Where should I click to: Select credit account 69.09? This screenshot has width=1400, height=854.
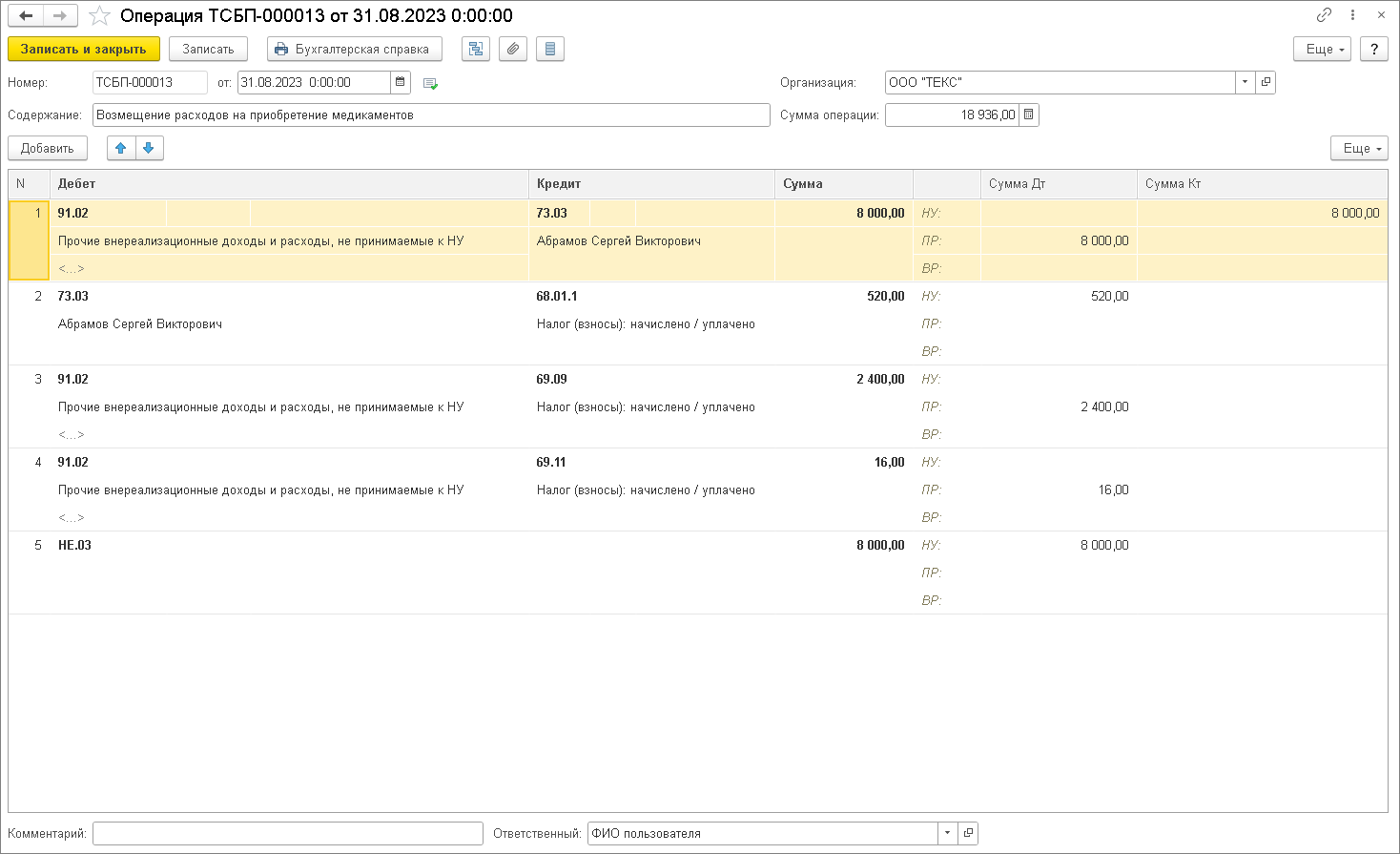pyautogui.click(x=552, y=379)
